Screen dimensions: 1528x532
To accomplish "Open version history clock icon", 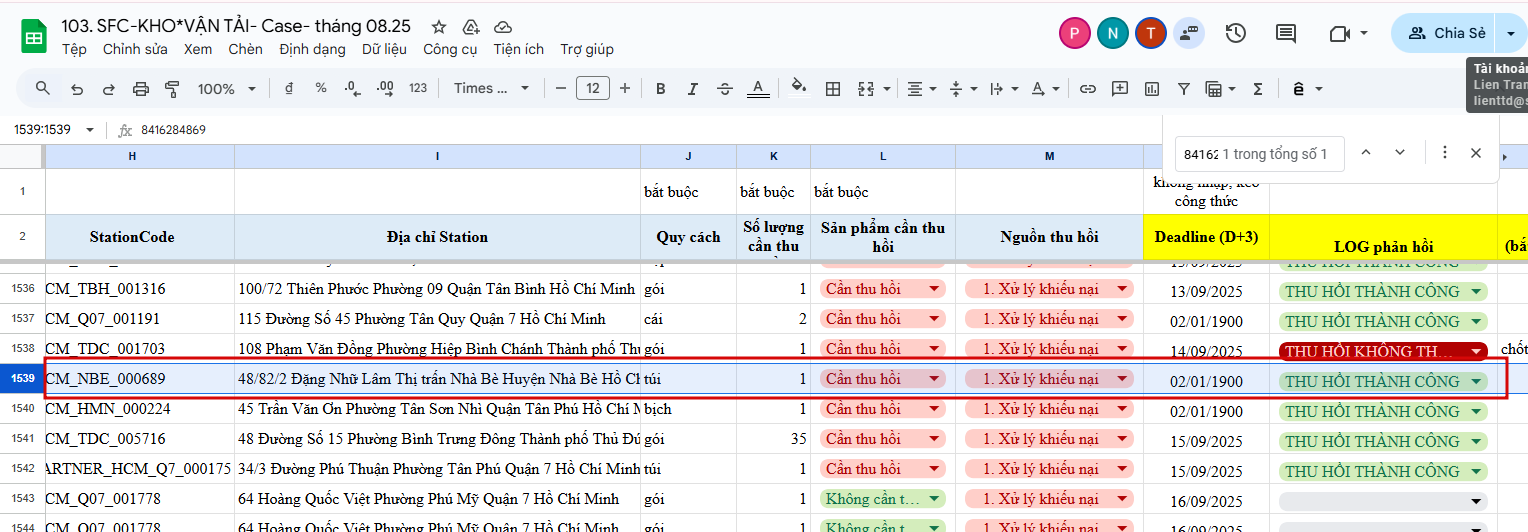I will 1236,33.
